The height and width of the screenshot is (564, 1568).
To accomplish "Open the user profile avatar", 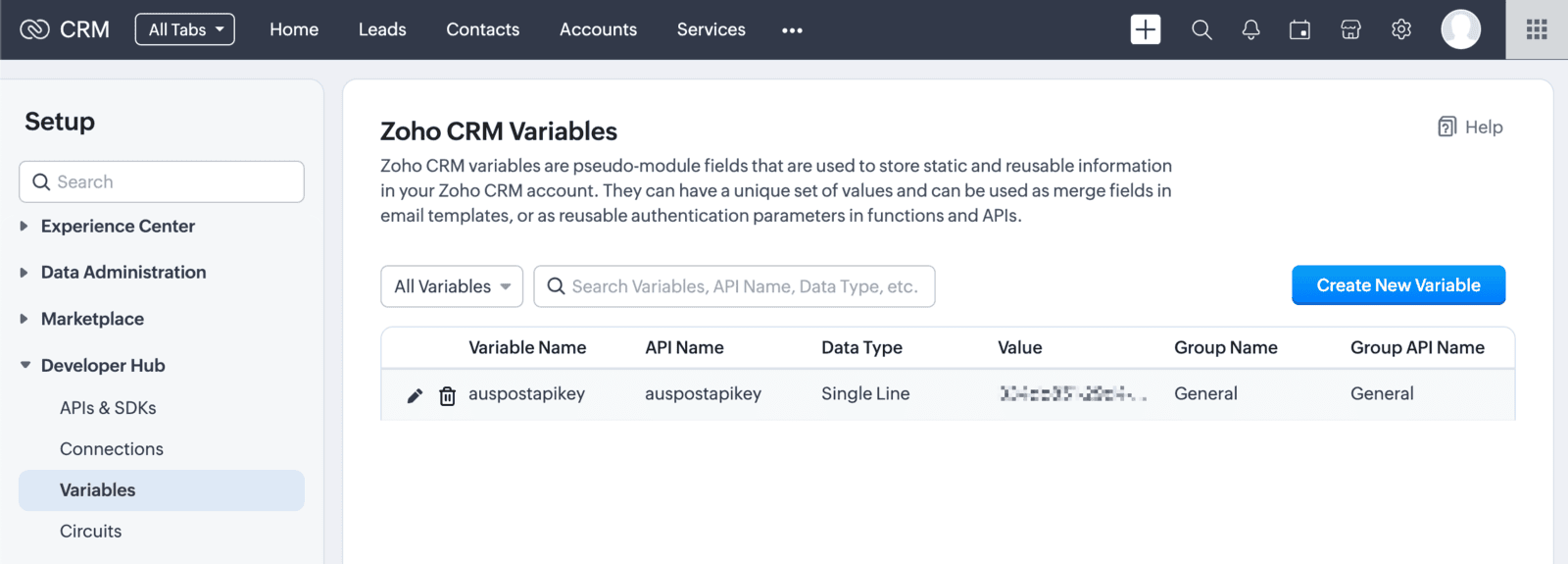I will point(1460,29).
